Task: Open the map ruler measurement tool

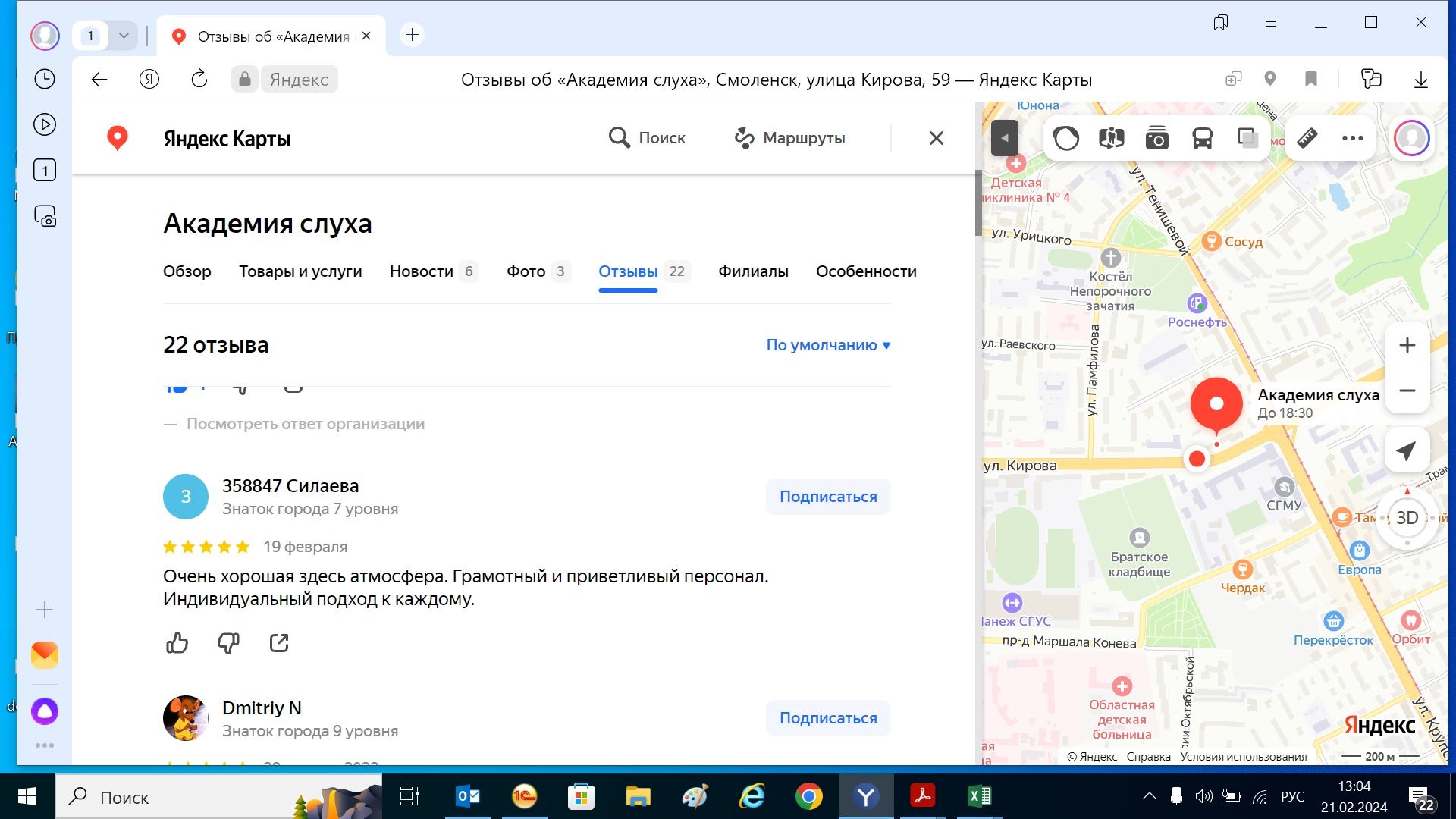Action: (x=1307, y=138)
